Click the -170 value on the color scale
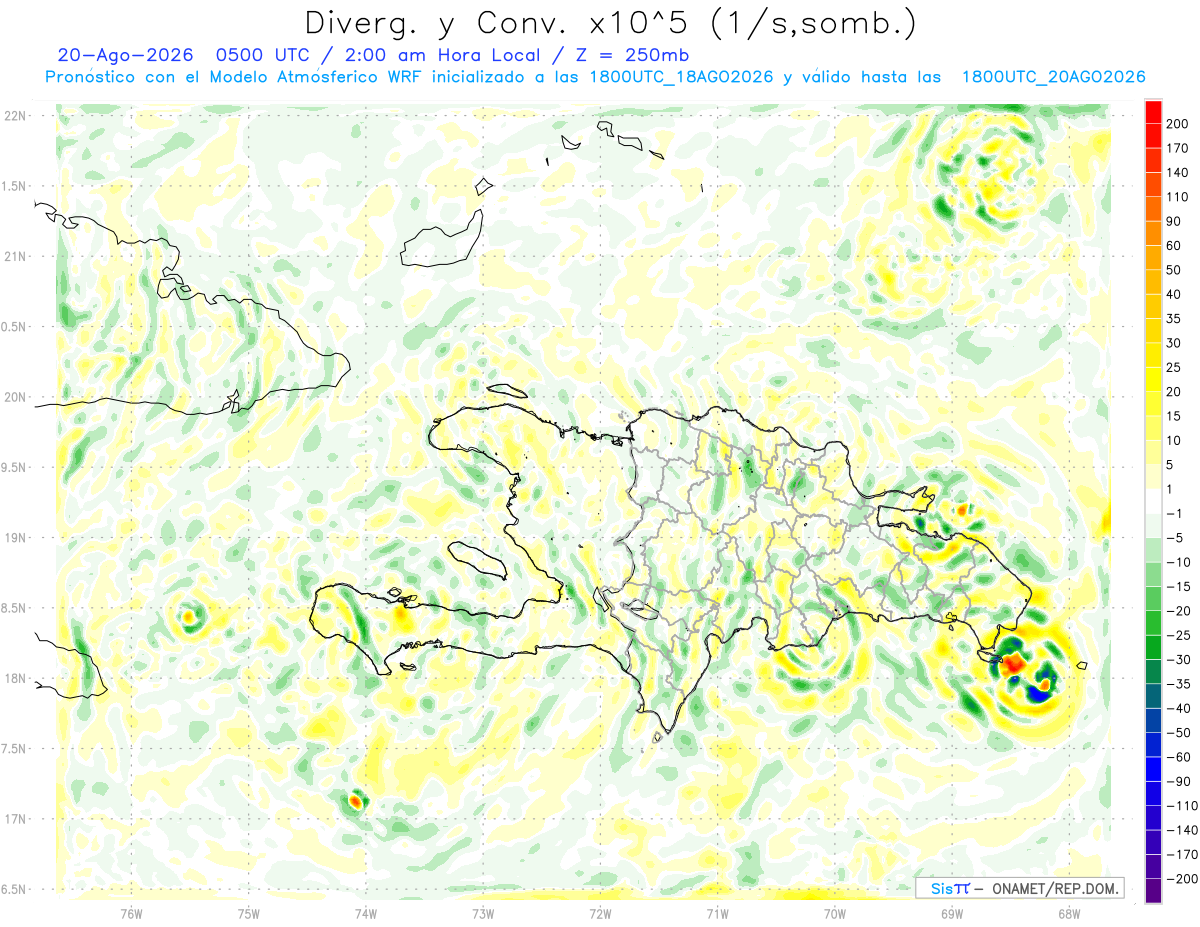1200x927 pixels. click(1181, 855)
